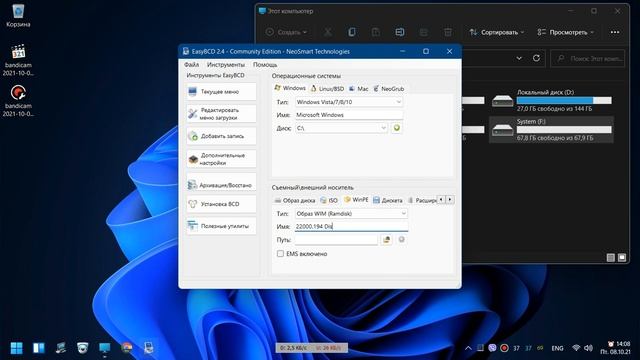640x360 pixels.
Task: Switch to the Windows tab
Action: [290, 88]
